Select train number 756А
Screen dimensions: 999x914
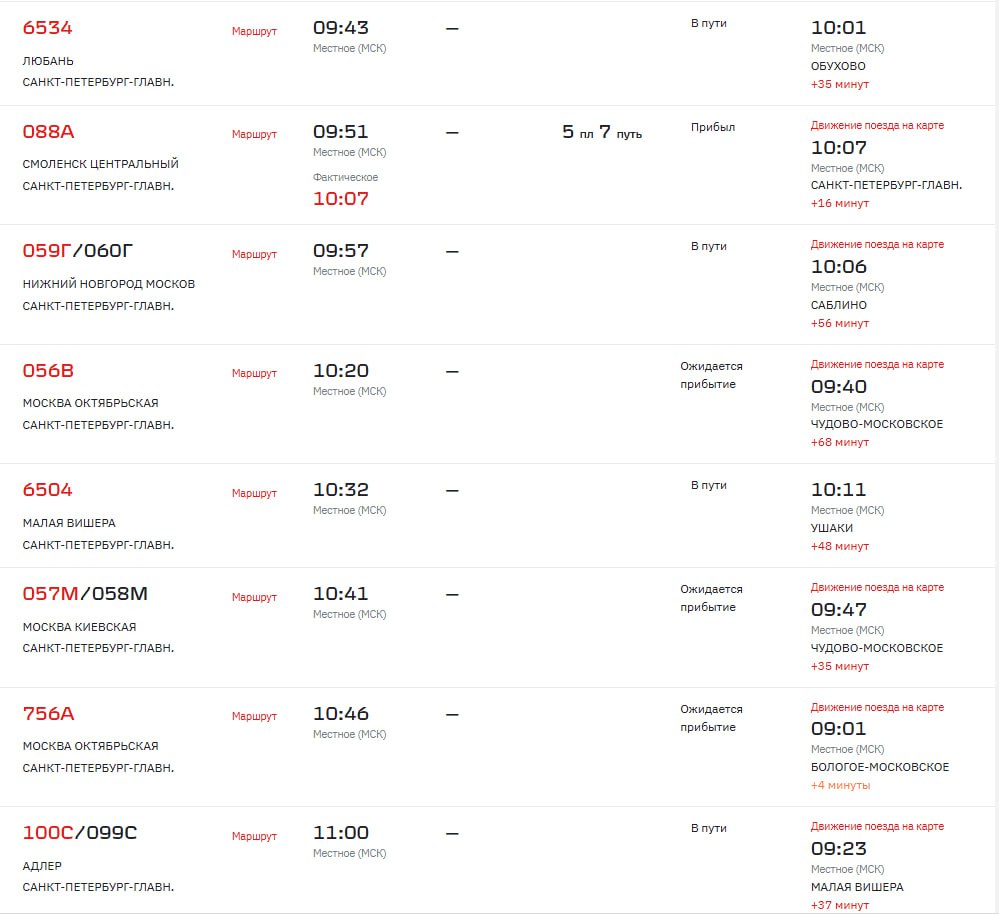pyautogui.click(x=48, y=713)
